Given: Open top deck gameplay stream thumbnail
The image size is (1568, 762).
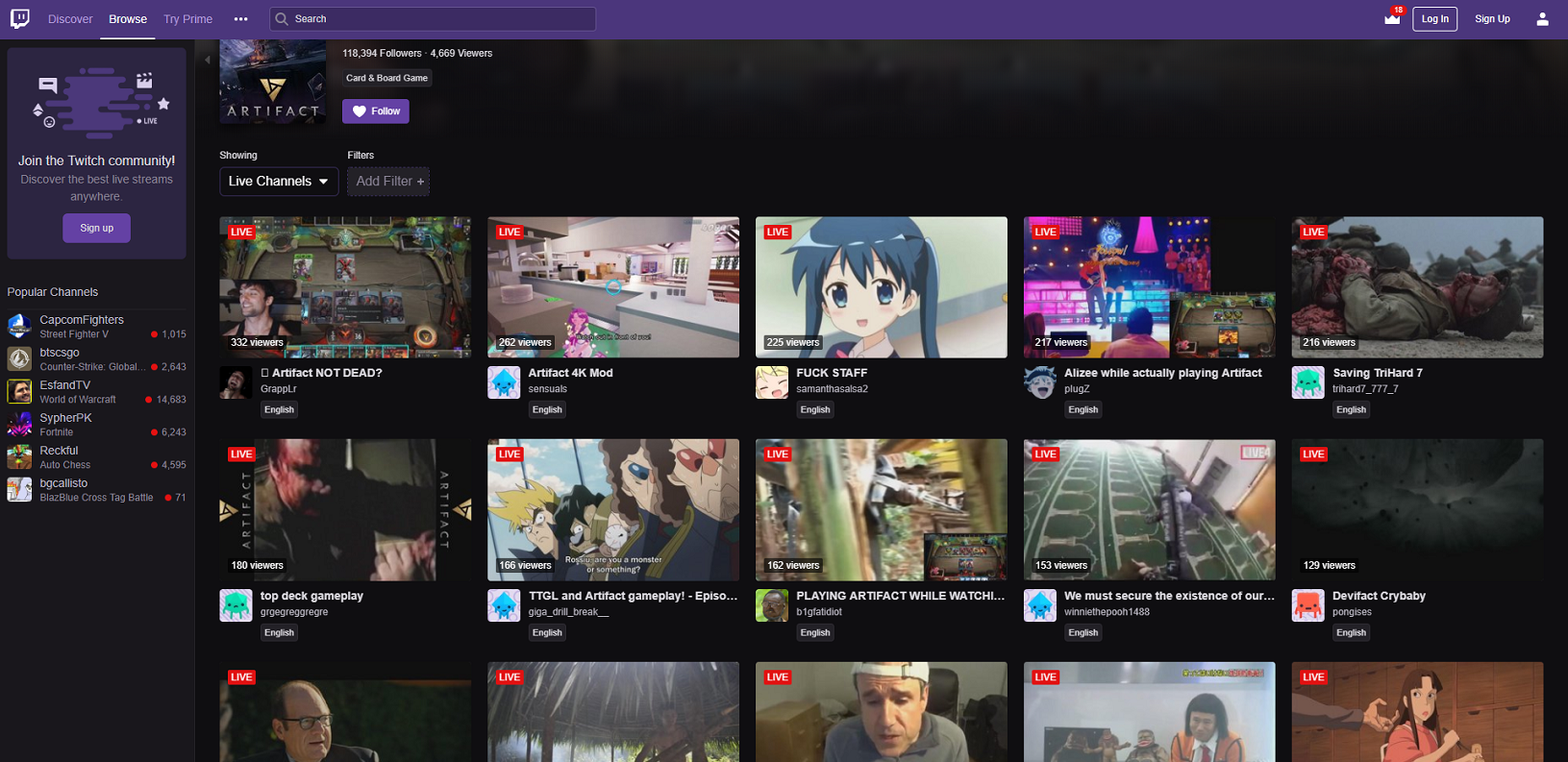Looking at the screenshot, I should (345, 510).
